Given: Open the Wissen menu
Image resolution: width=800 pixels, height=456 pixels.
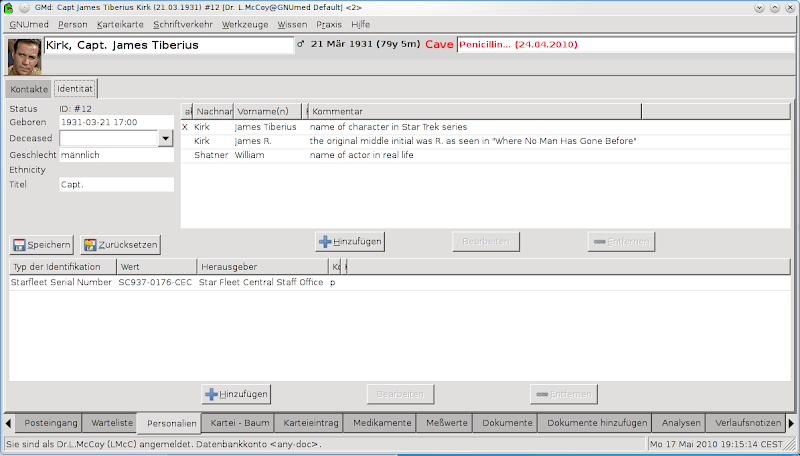Looking at the screenshot, I should click(292, 24).
